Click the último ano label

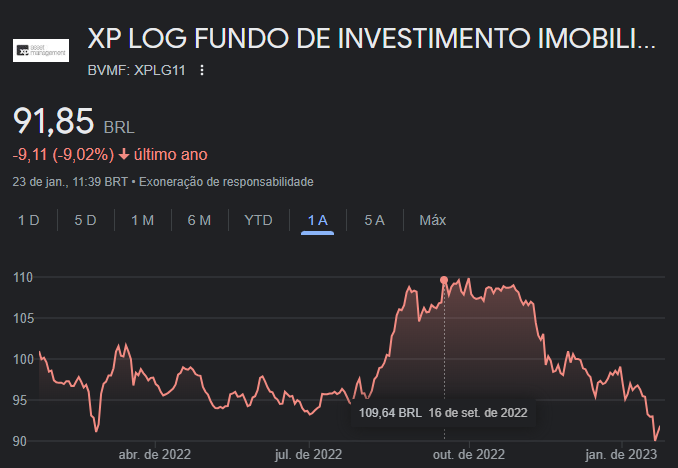click(171, 154)
